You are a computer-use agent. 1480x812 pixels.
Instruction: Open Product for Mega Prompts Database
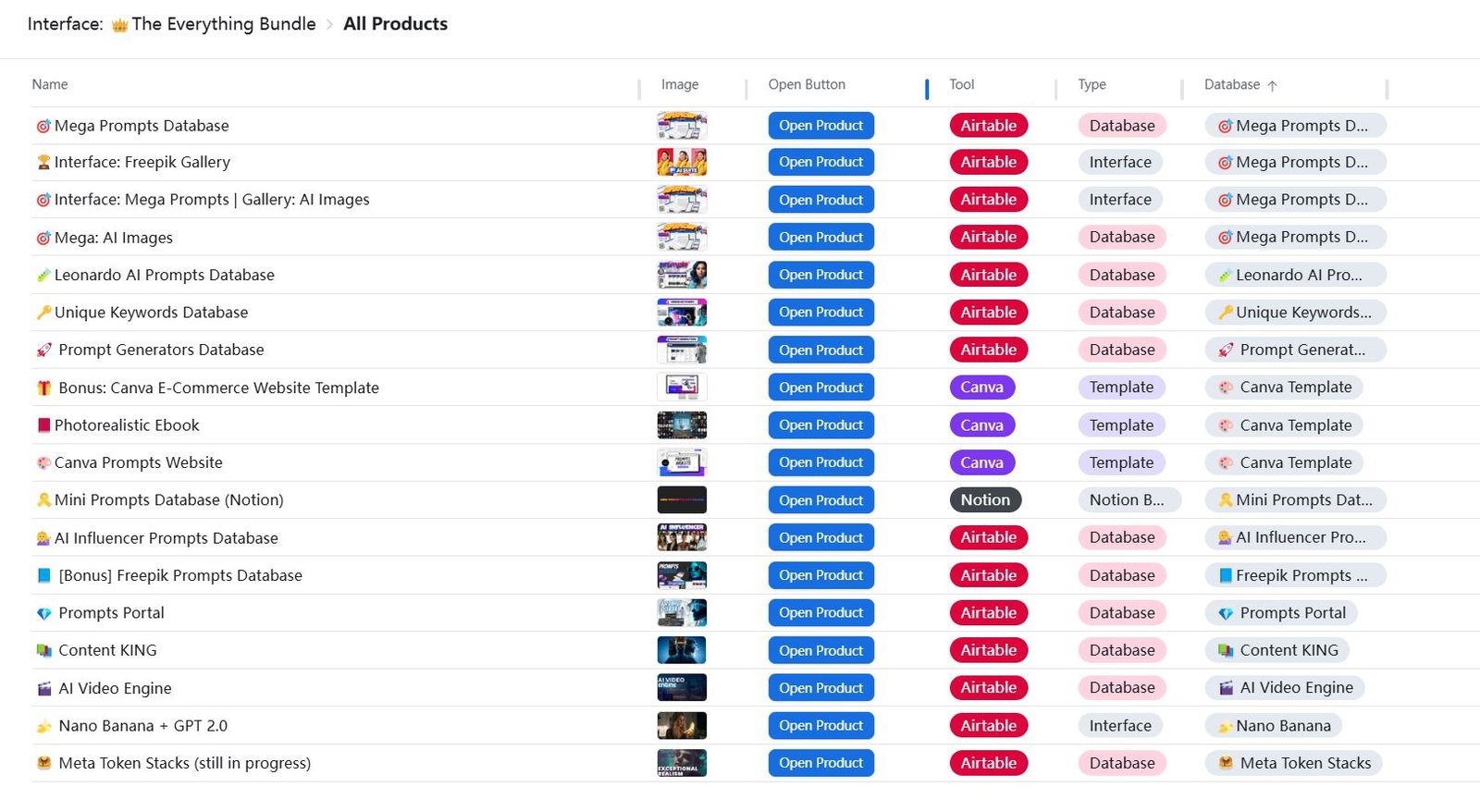pos(820,126)
